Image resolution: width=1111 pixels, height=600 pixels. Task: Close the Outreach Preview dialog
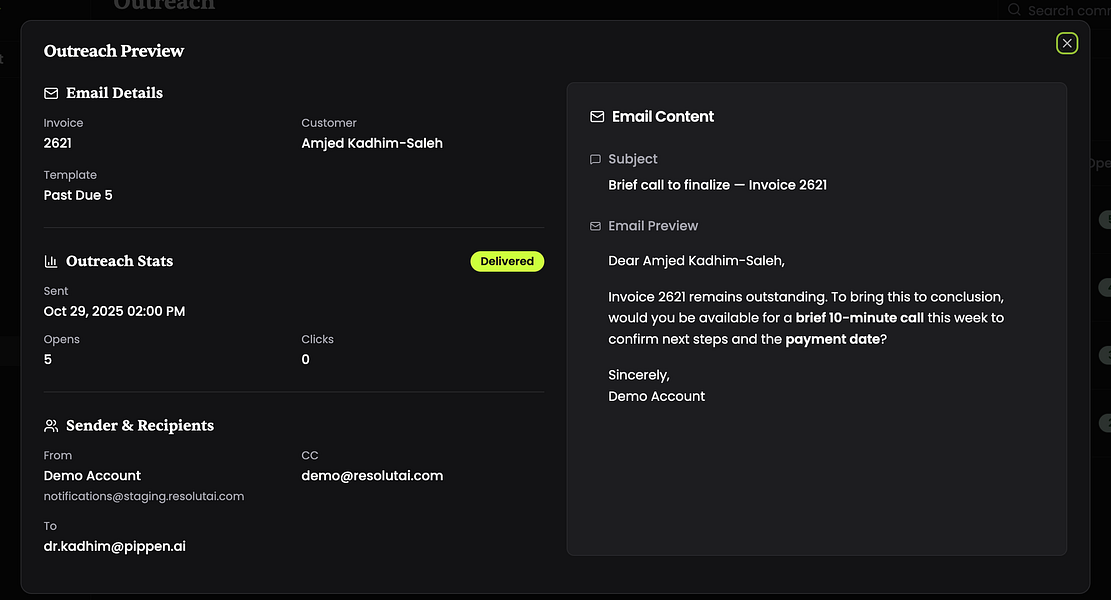(x=1067, y=43)
